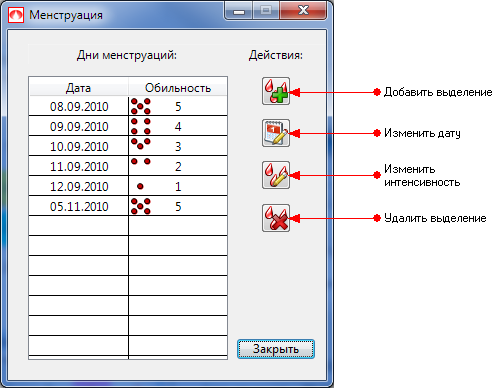Click the red app icon in title bar
The image size is (500, 388).
16,15
